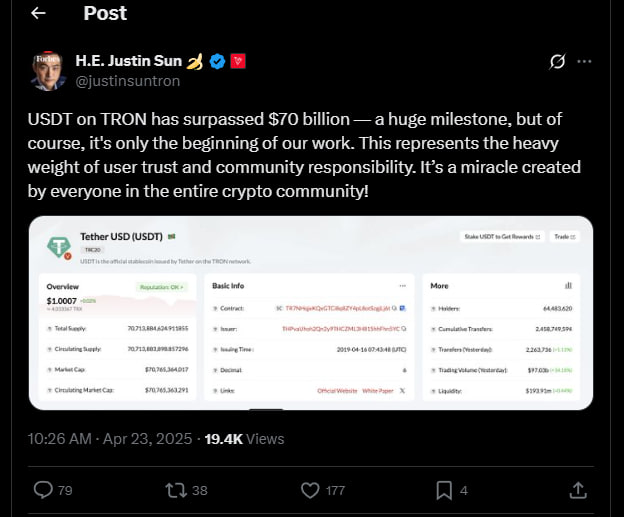Like the post with the heart icon
This screenshot has width=624, height=517.
point(312,490)
